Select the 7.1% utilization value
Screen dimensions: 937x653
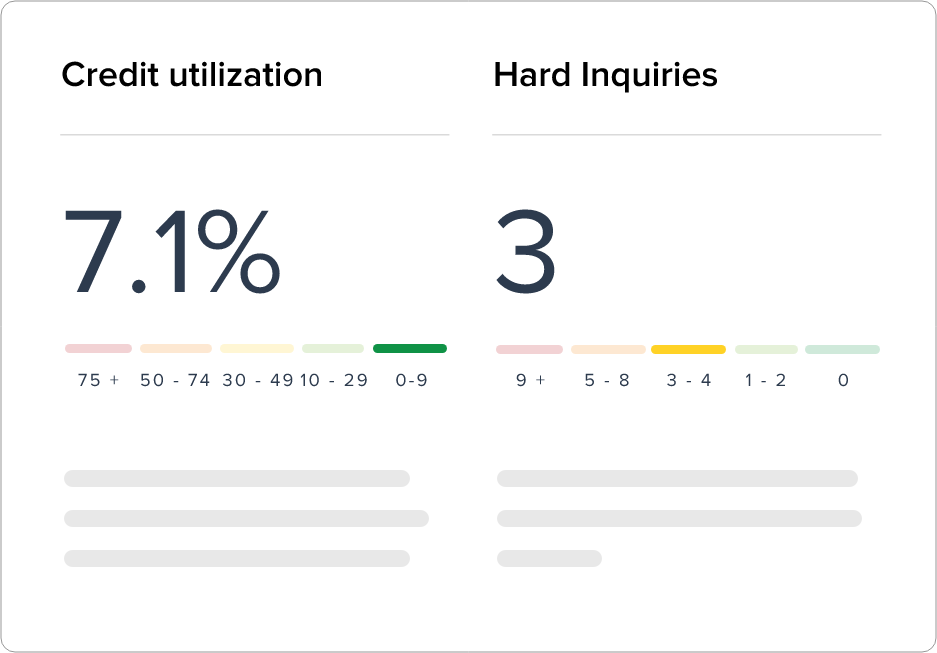(x=172, y=251)
